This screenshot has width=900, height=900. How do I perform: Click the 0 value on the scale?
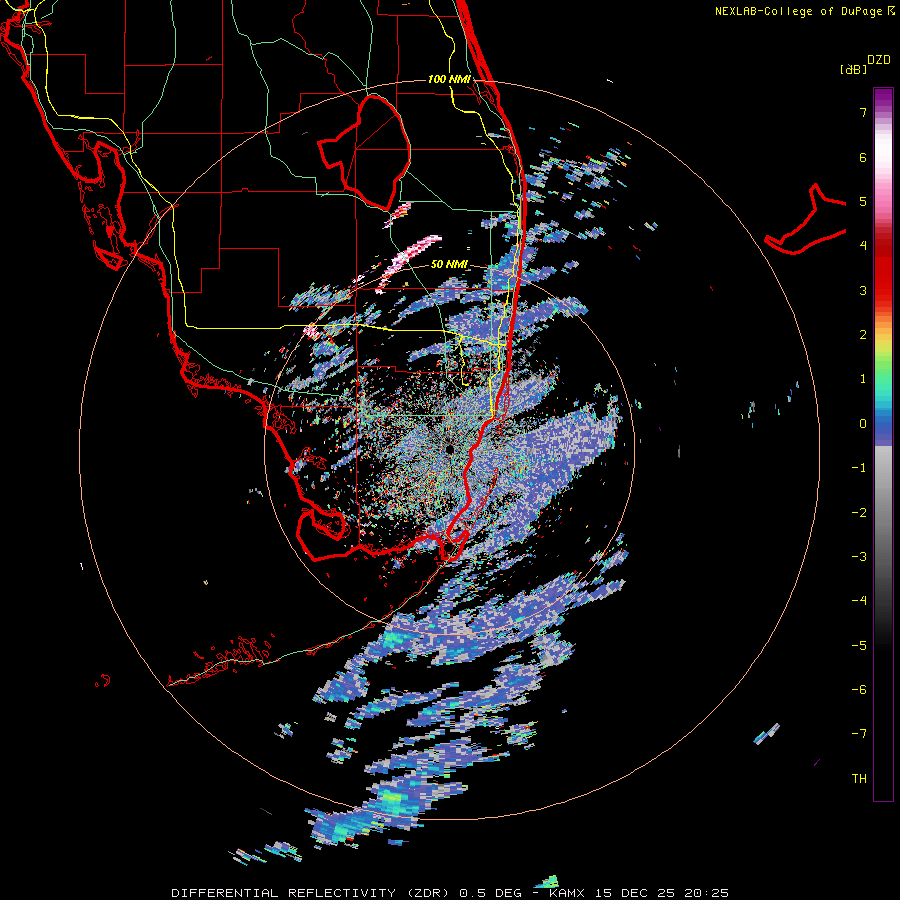[863, 424]
